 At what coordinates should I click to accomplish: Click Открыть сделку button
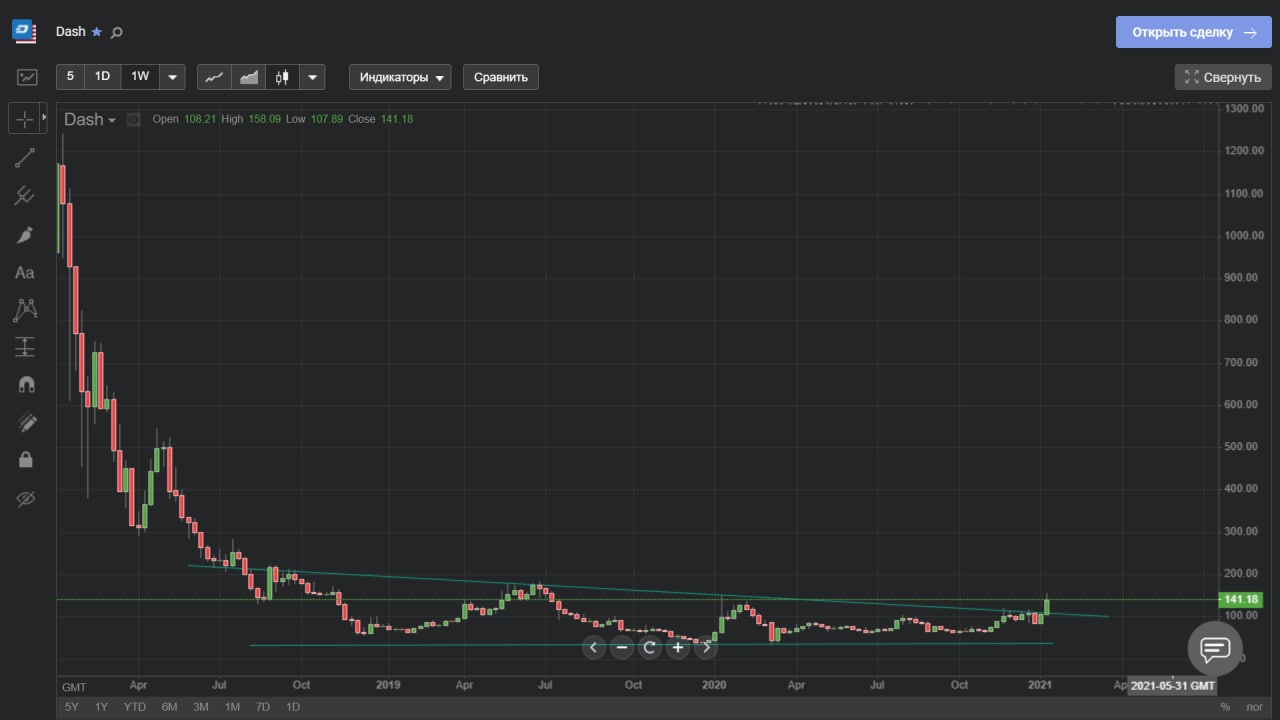click(x=1193, y=32)
